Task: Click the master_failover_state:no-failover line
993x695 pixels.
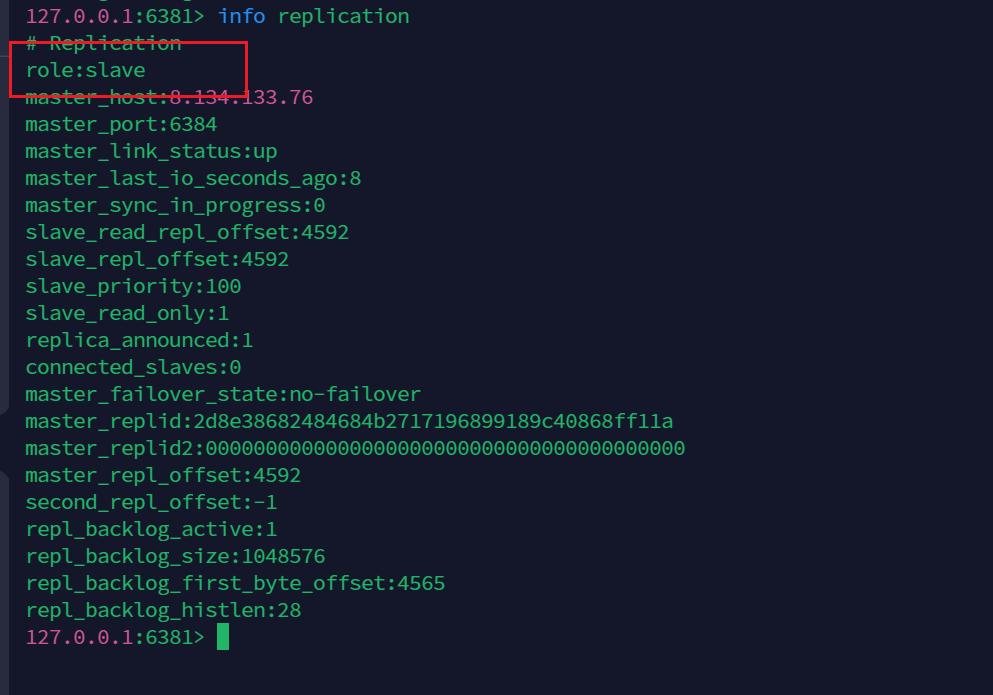Action: [223, 394]
